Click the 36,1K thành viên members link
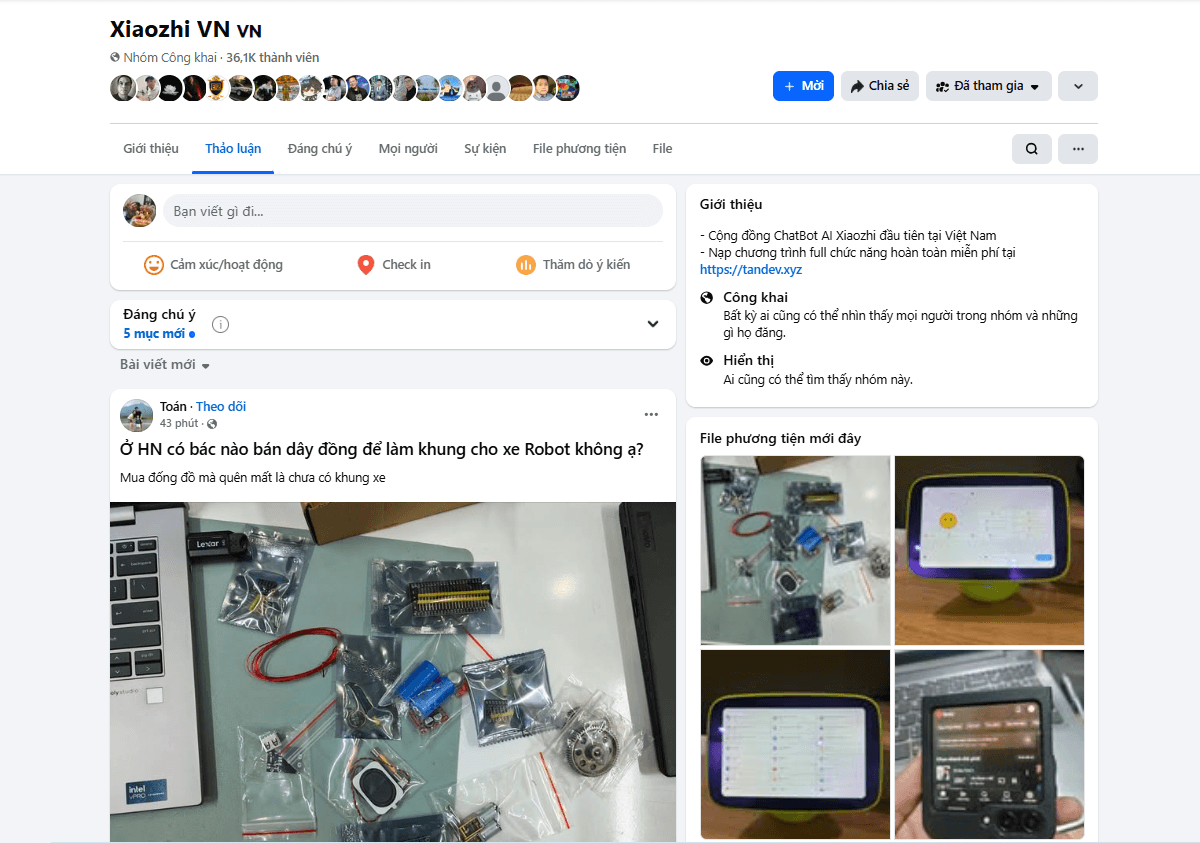This screenshot has height=843, width=1200. pos(273,58)
